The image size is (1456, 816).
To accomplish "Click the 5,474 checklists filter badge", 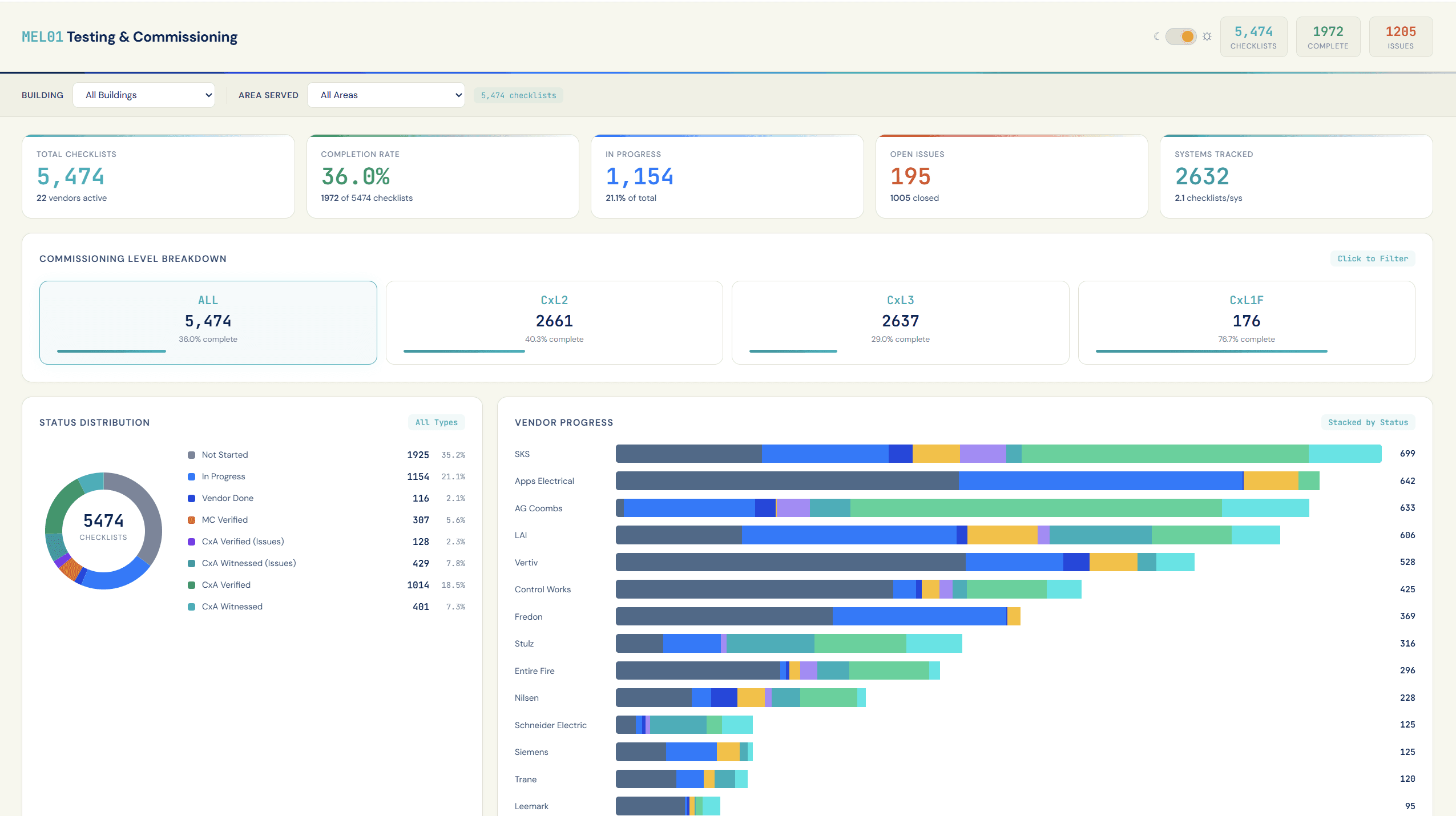I will [x=518, y=95].
